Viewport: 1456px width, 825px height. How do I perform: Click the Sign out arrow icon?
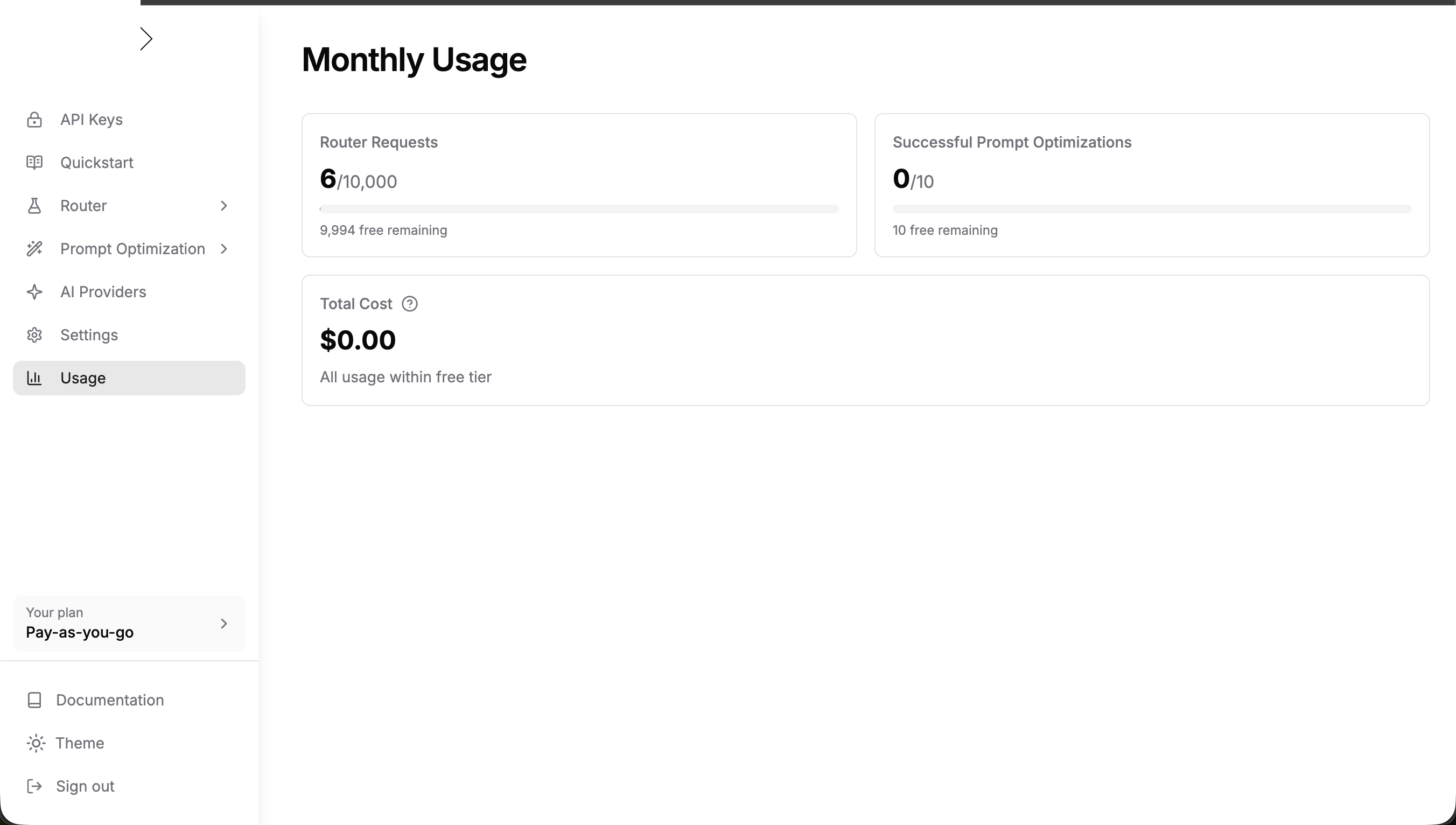click(x=34, y=786)
